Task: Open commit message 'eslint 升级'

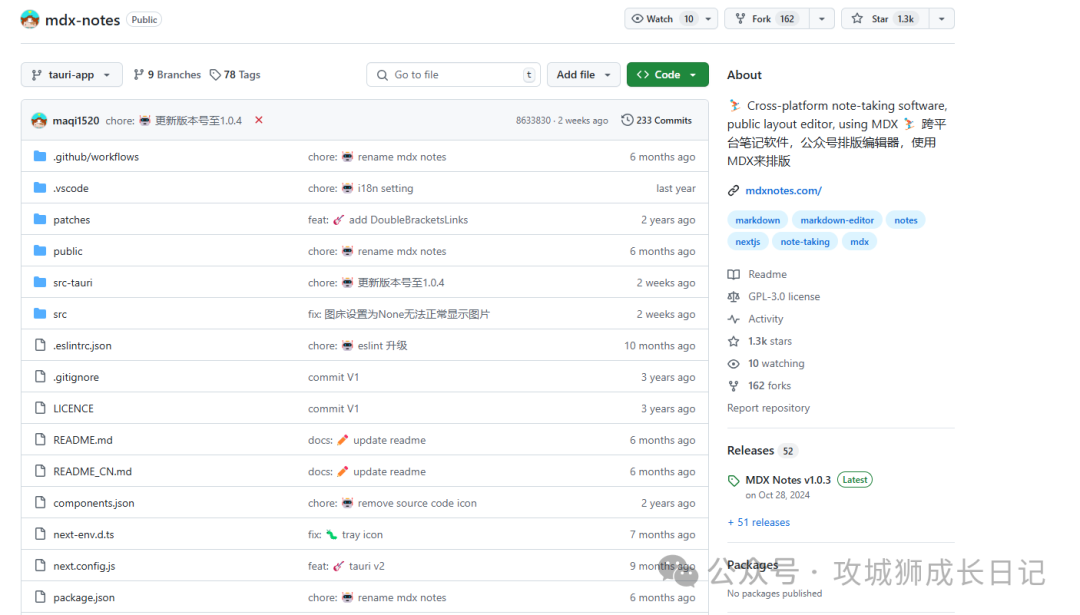Action: (x=382, y=346)
